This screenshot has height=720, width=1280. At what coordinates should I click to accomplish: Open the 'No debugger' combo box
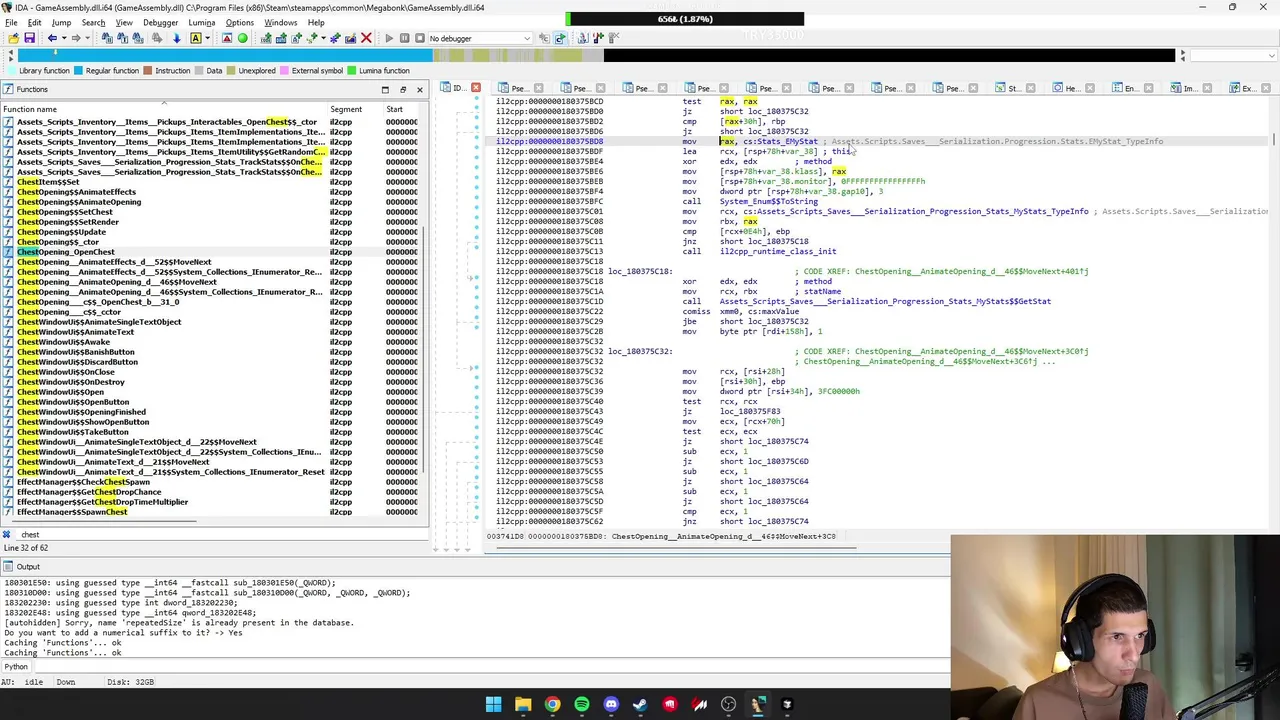tap(479, 38)
